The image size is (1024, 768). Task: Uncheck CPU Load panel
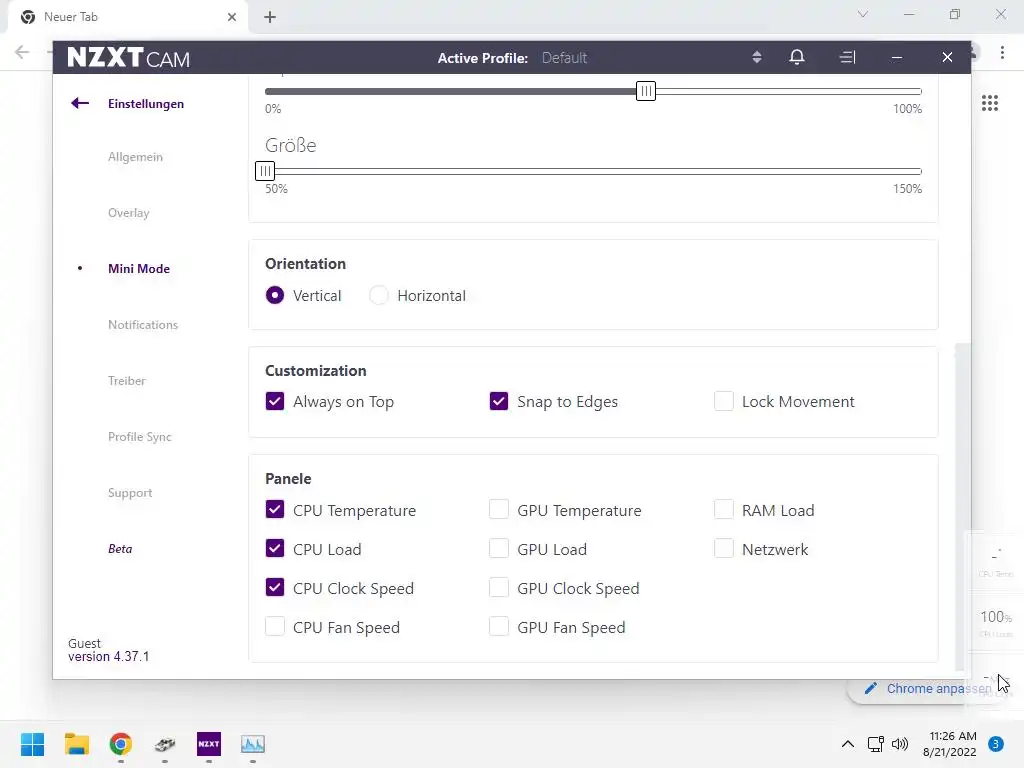pyautogui.click(x=275, y=549)
